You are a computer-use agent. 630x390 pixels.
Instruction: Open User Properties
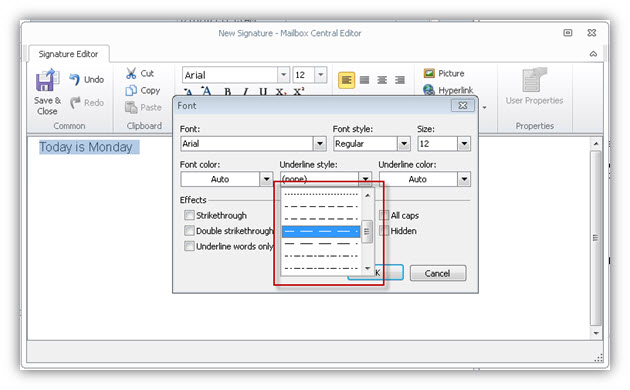[534, 86]
